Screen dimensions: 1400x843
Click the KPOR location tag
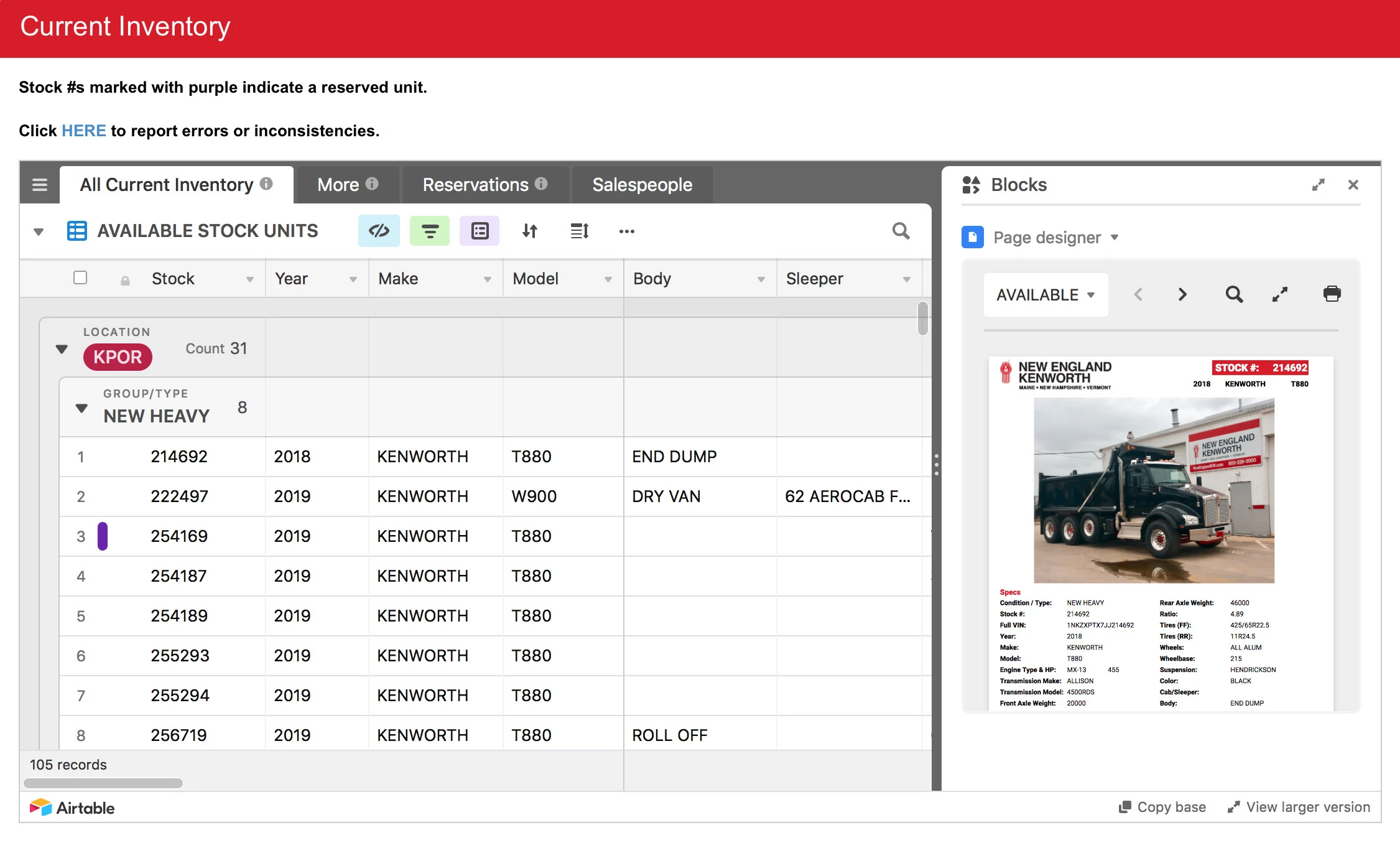coord(118,356)
